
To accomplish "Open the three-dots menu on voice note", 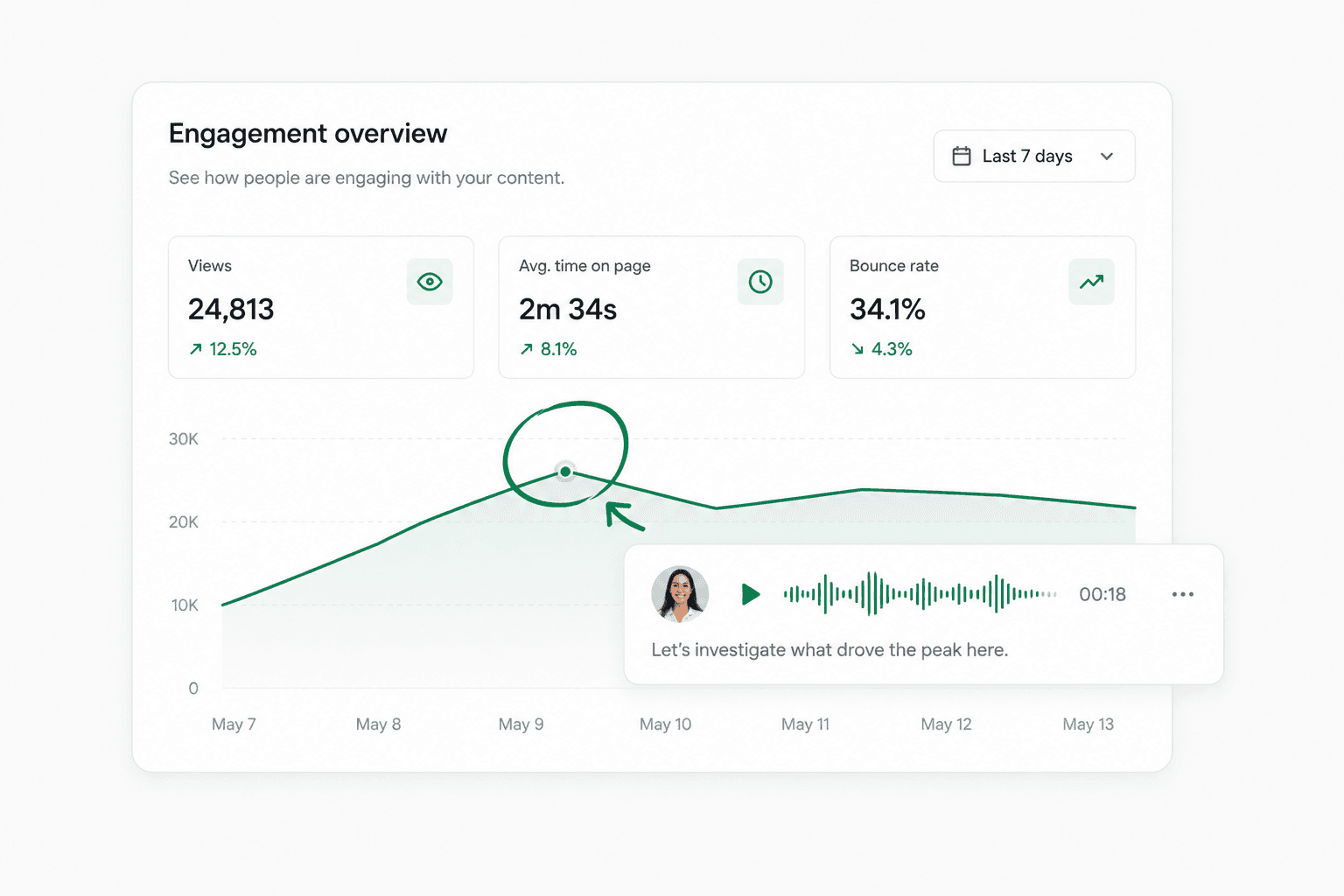I will tap(1183, 594).
